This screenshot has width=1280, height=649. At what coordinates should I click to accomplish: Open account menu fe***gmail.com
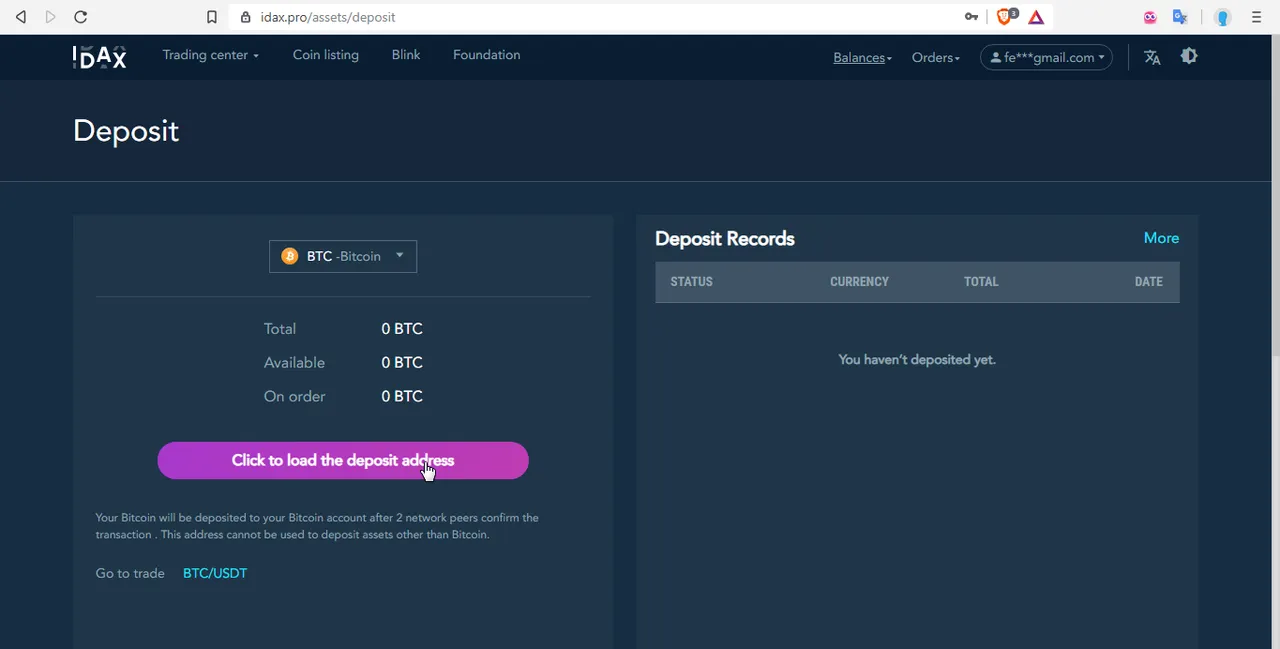tap(1047, 57)
